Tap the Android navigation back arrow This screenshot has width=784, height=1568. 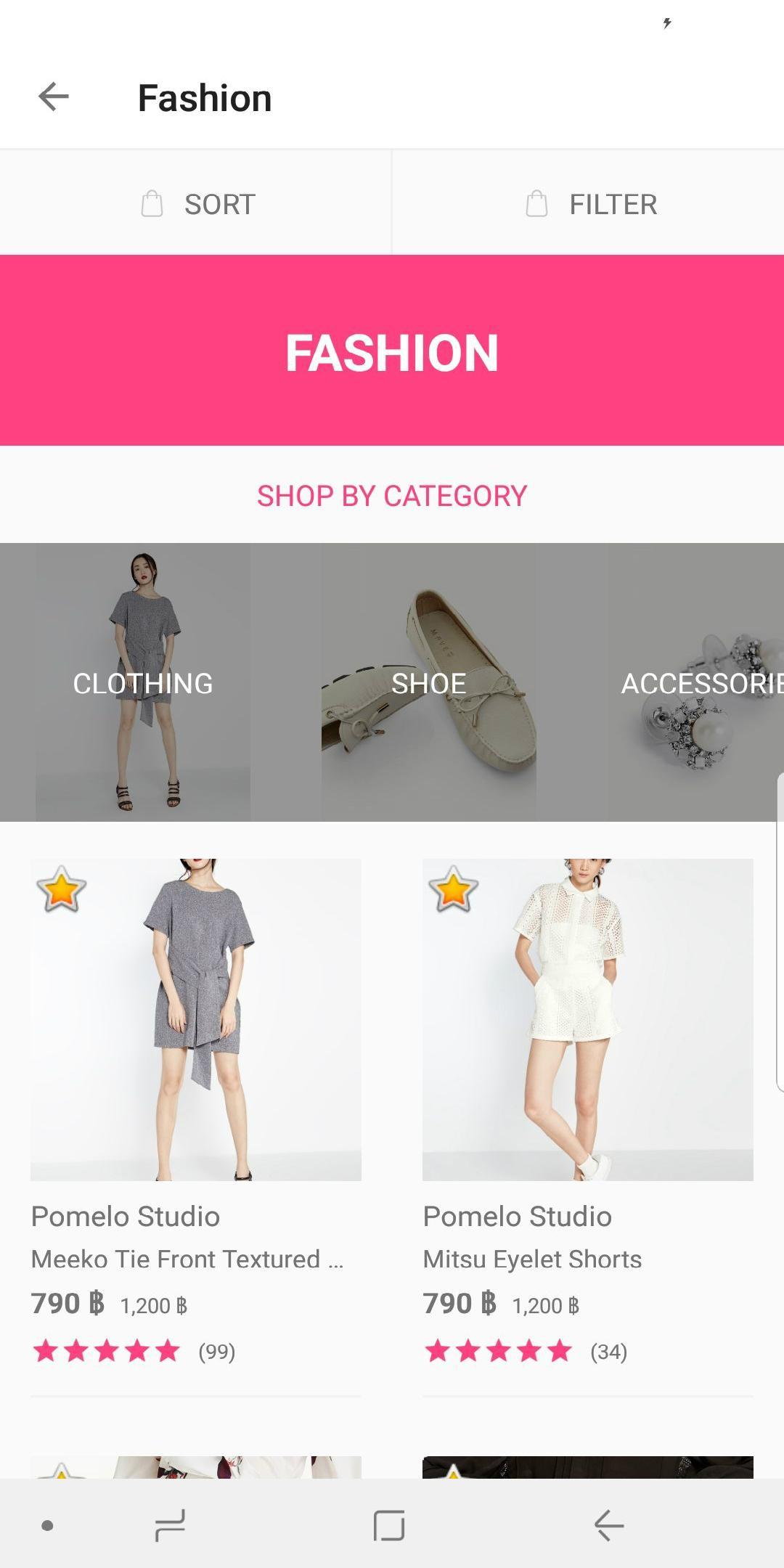(608, 1525)
